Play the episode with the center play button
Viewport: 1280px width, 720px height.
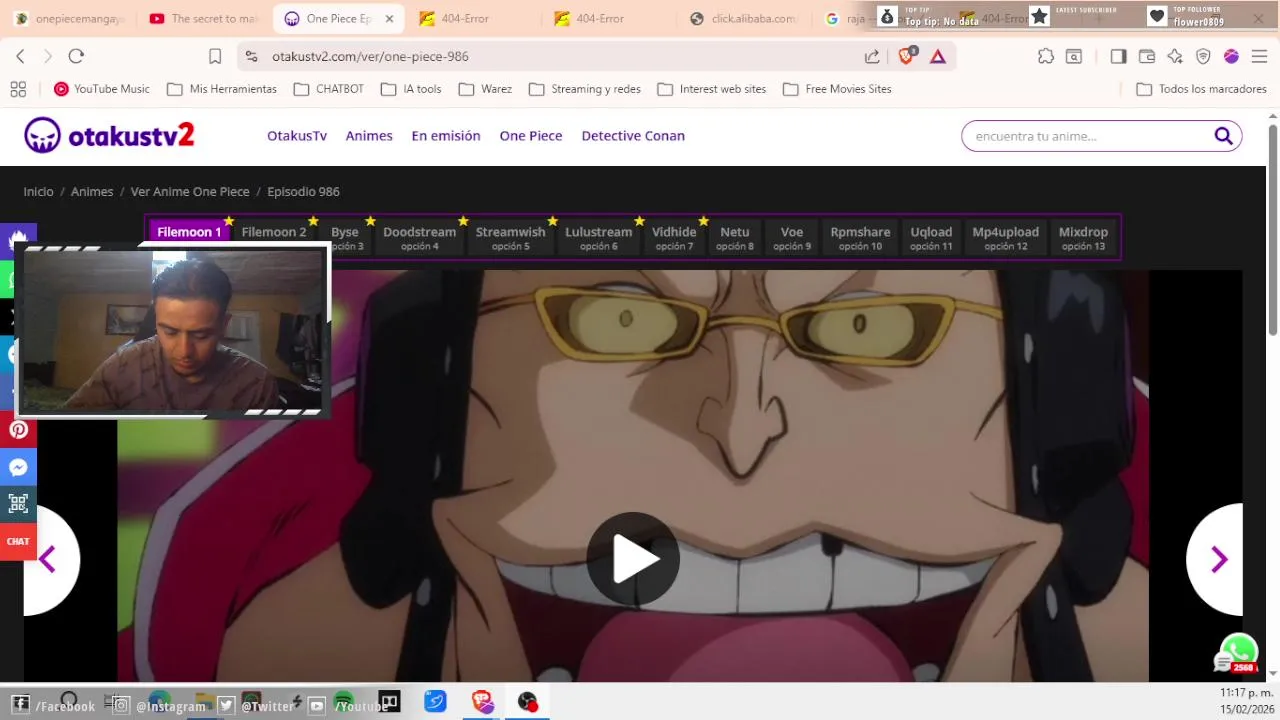(x=633, y=559)
